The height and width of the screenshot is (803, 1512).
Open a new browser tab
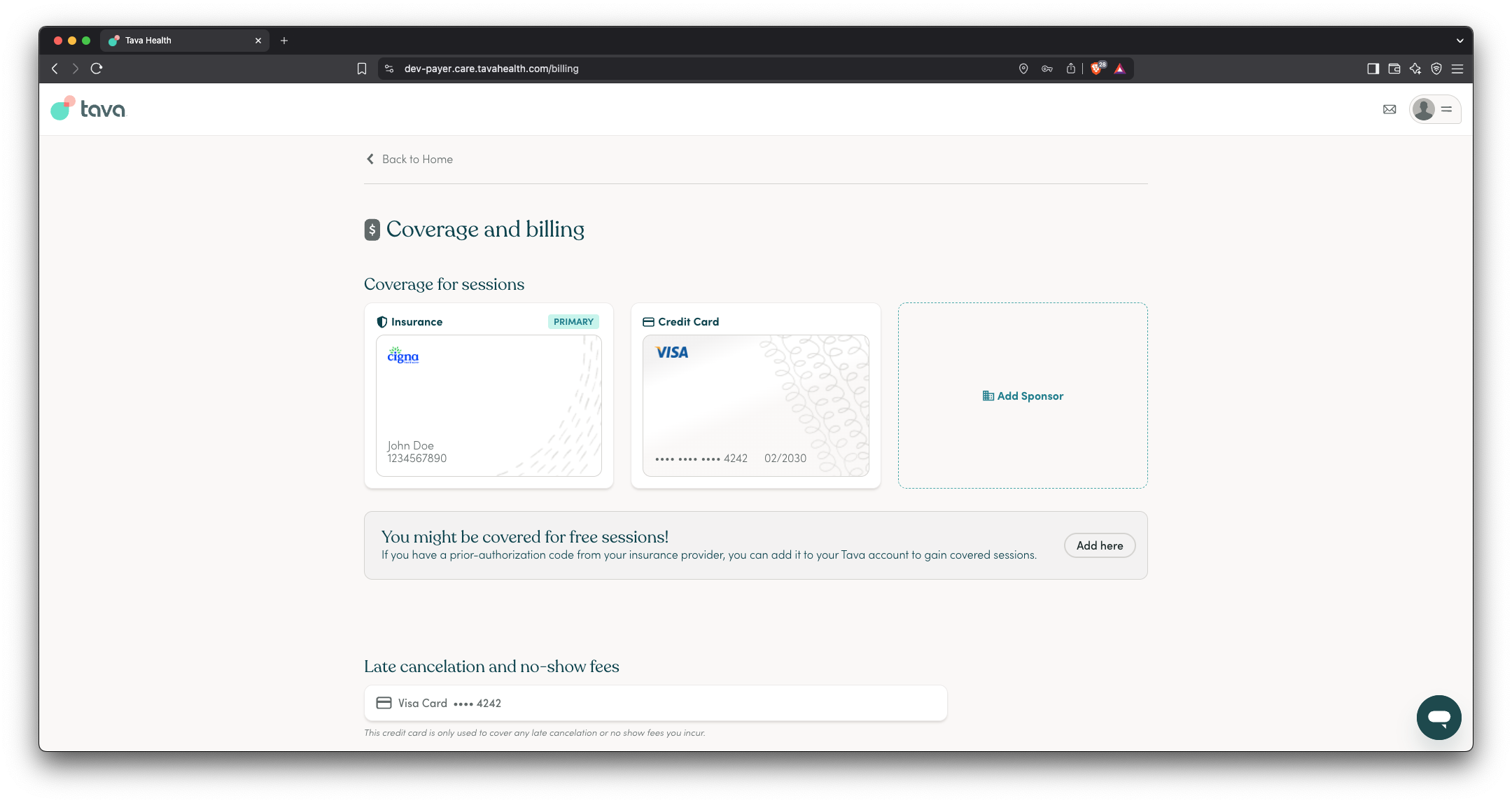coord(284,41)
